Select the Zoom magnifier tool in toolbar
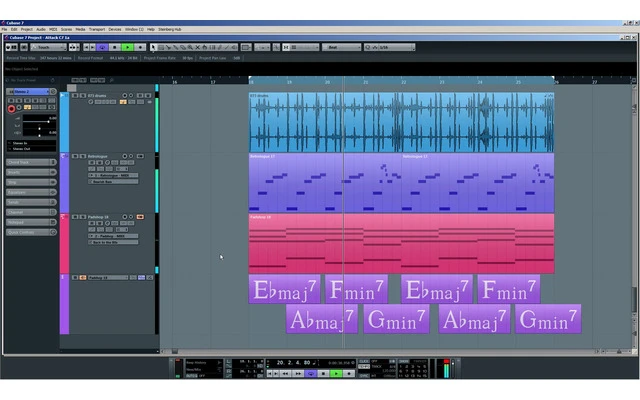Screen dimensions: 640x400 coord(190,47)
